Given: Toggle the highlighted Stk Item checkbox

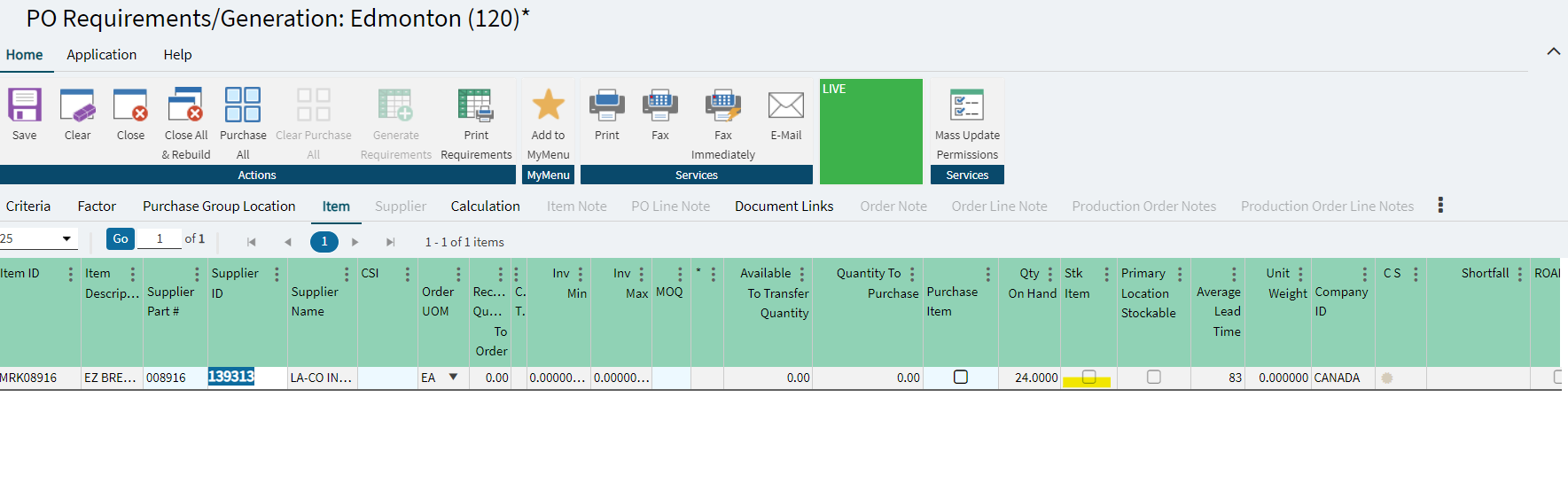Looking at the screenshot, I should pyautogui.click(x=1088, y=378).
